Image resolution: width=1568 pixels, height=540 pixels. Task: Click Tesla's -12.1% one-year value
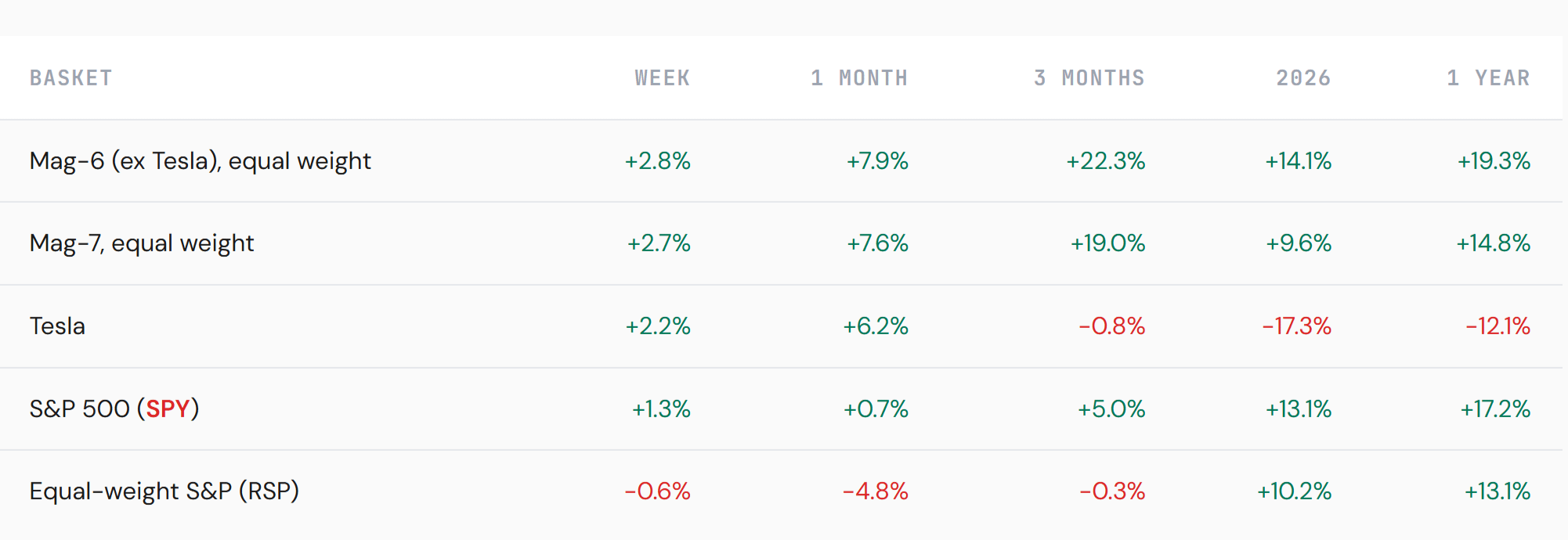1498,326
